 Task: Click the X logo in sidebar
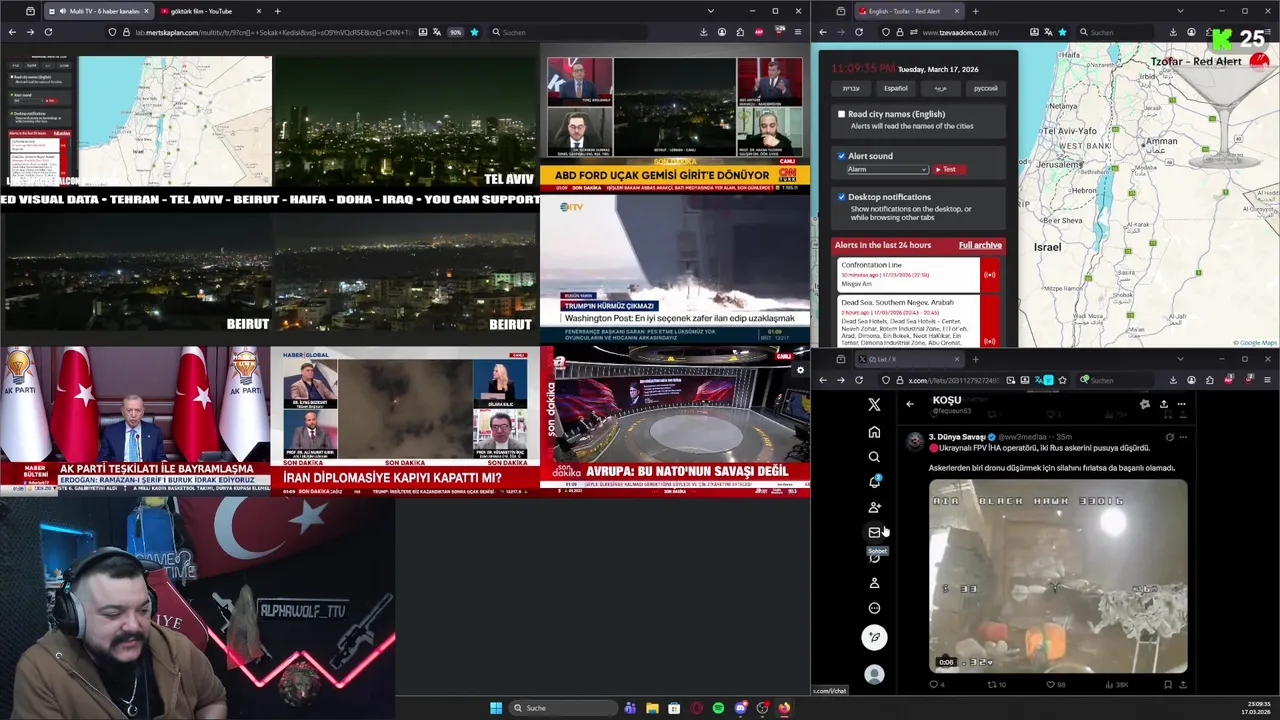pyautogui.click(x=874, y=404)
